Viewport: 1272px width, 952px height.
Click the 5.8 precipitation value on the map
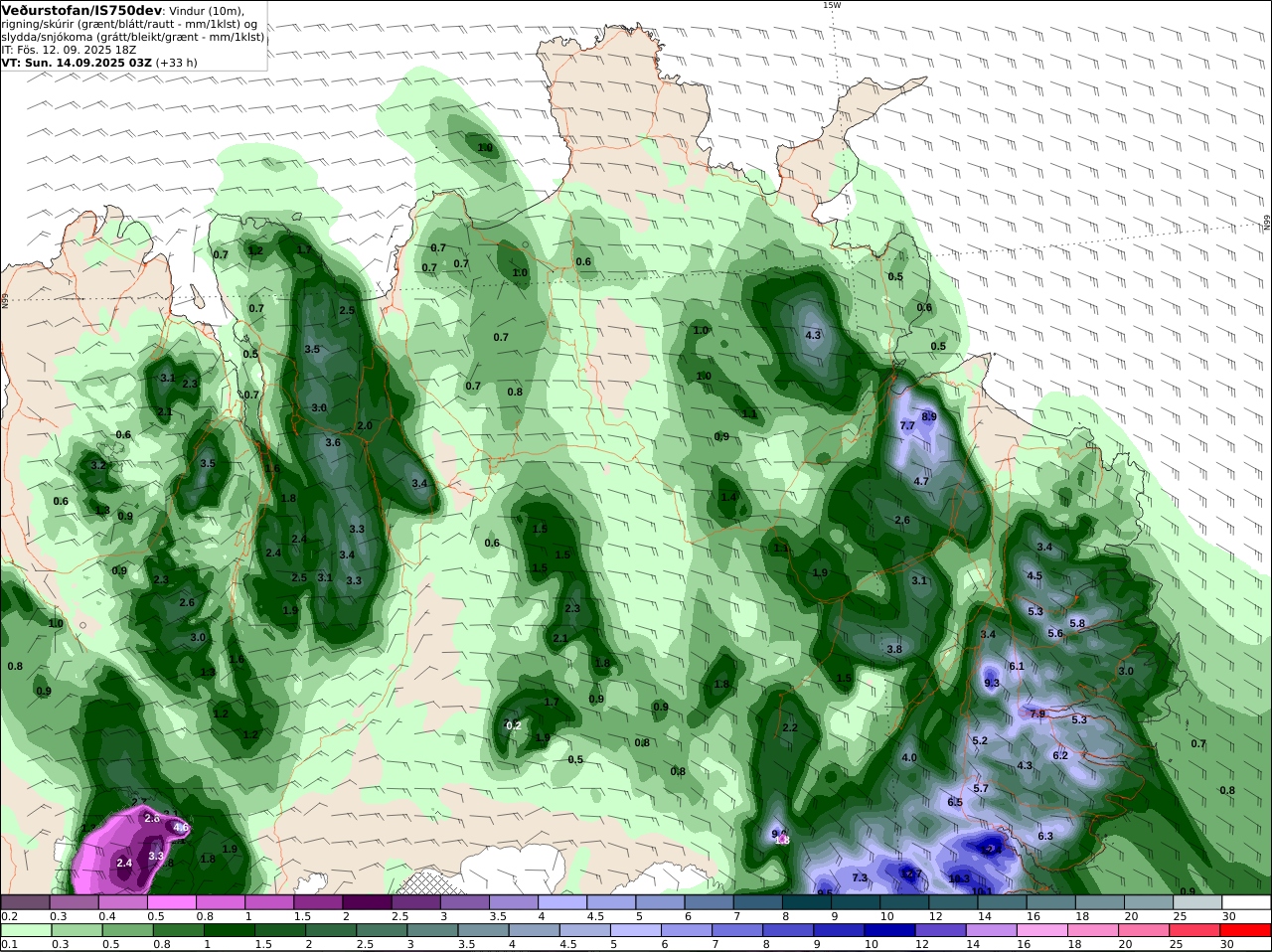click(1077, 623)
